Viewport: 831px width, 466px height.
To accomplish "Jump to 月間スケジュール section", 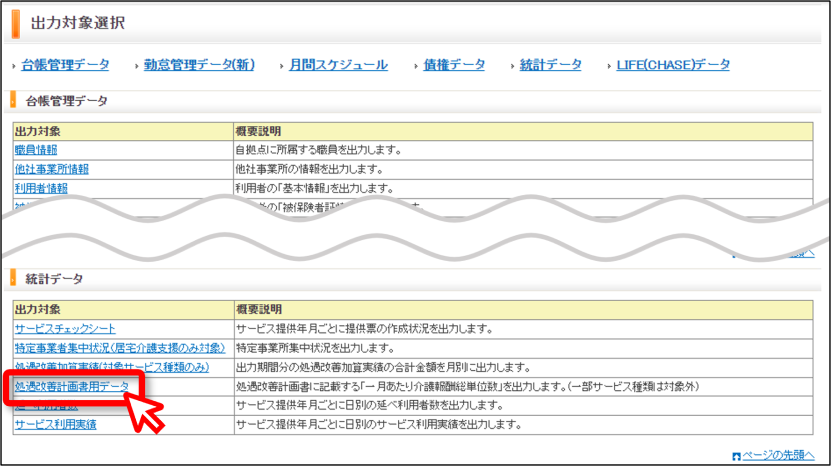I will coord(338,65).
